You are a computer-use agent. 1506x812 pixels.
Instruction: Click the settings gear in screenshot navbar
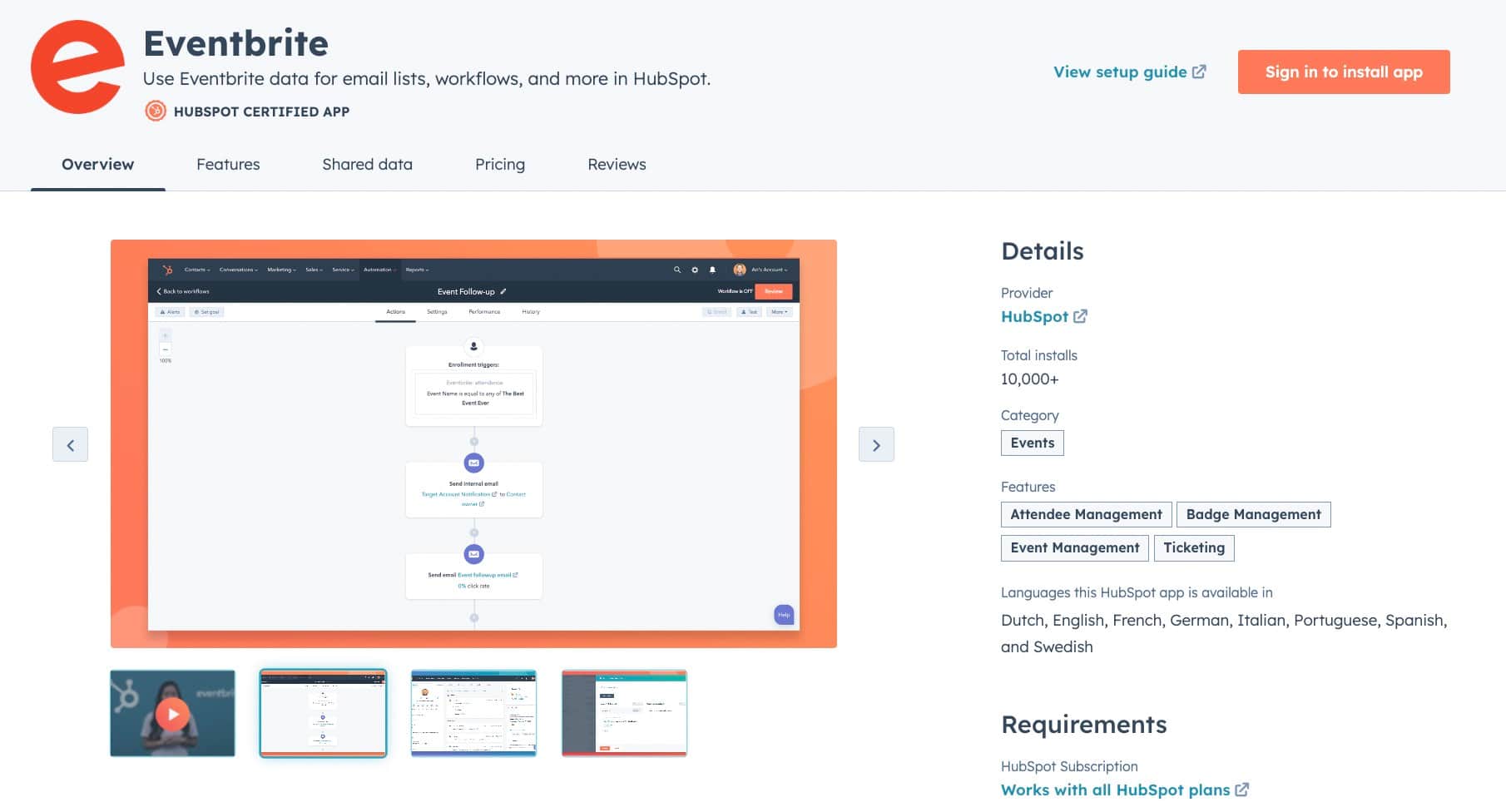pos(695,270)
